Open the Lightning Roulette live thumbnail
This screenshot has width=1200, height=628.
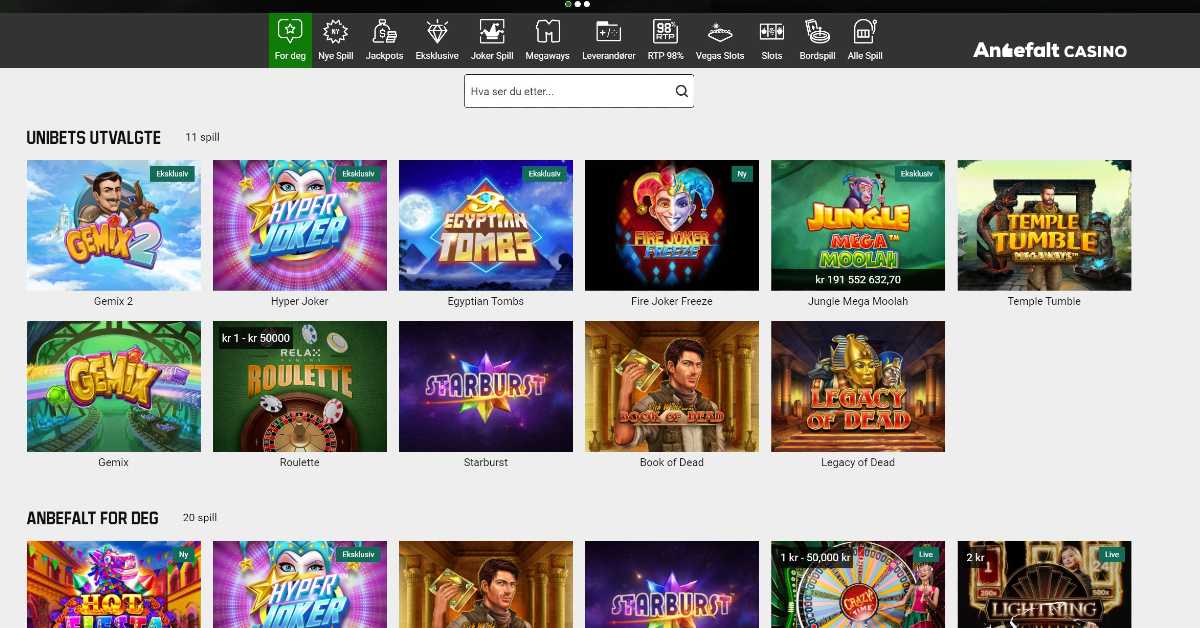click(x=1044, y=585)
